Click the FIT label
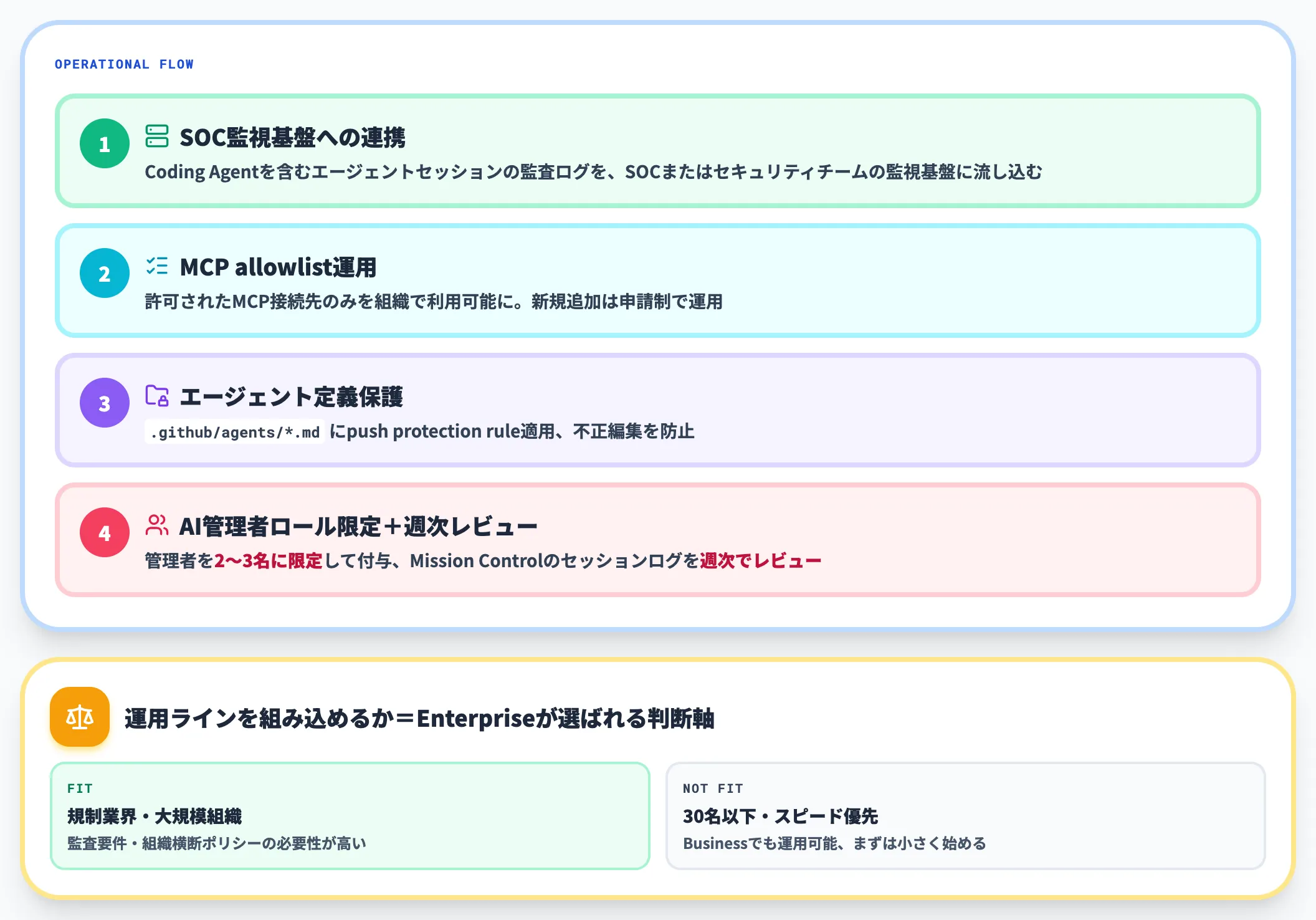1316x920 pixels. pyautogui.click(x=80, y=788)
